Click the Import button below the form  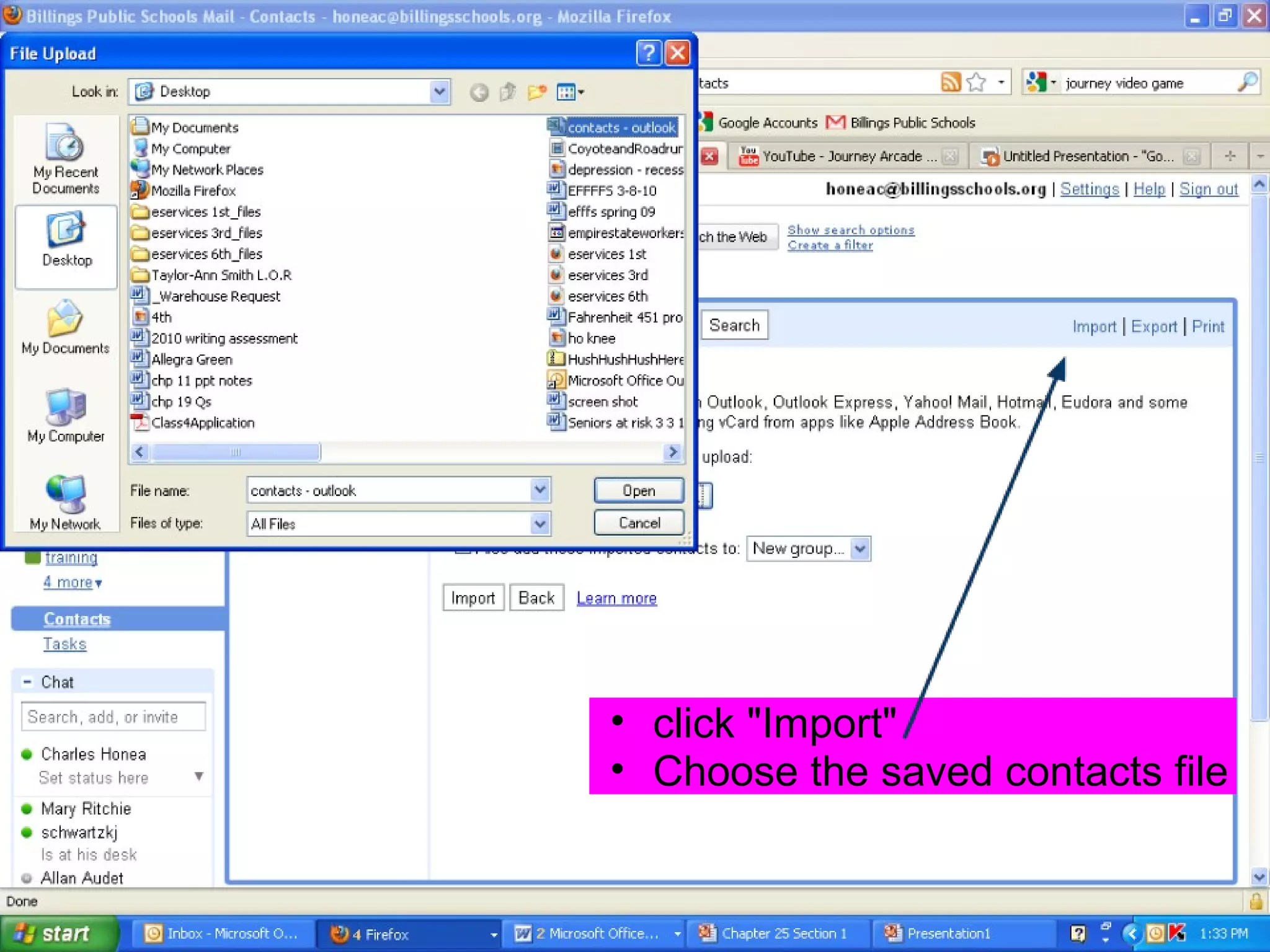(473, 598)
